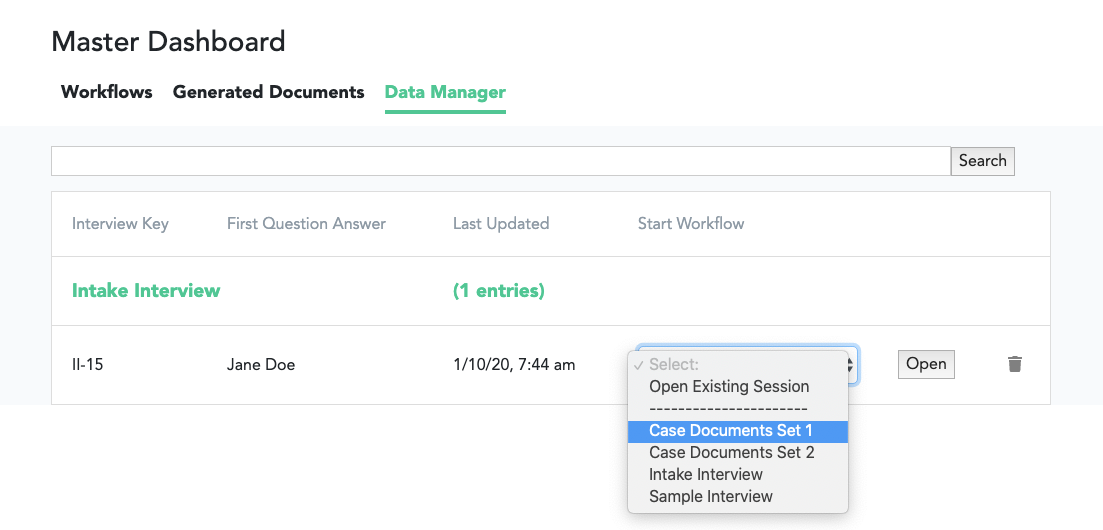Click the First Question Answer column header

[306, 224]
